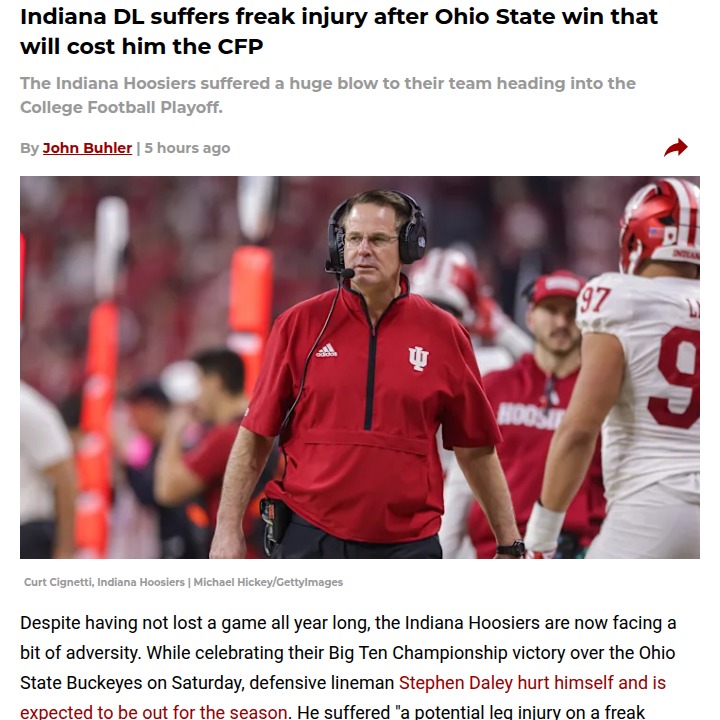Click the coach's glasses in the photo
The height and width of the screenshot is (720, 720).
coord(370,240)
